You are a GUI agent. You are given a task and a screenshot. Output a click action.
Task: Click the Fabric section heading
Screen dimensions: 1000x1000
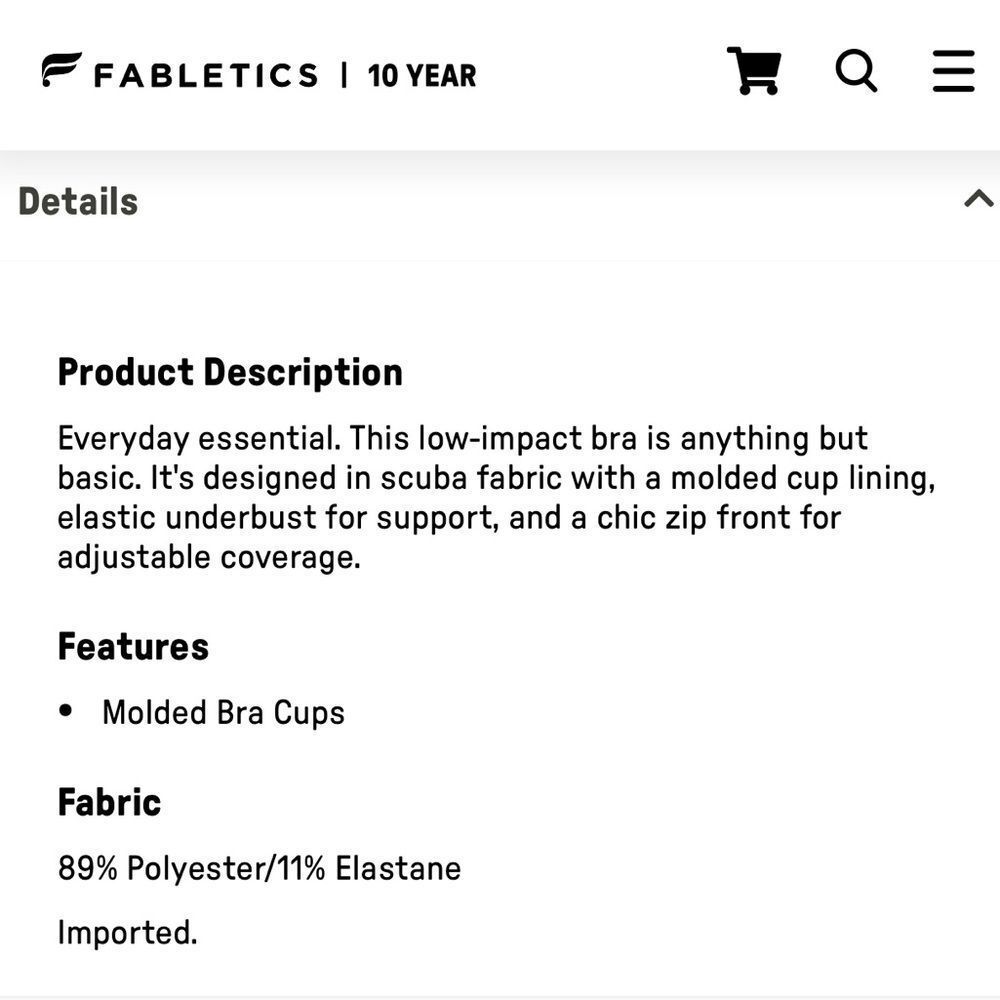pyautogui.click(x=109, y=801)
